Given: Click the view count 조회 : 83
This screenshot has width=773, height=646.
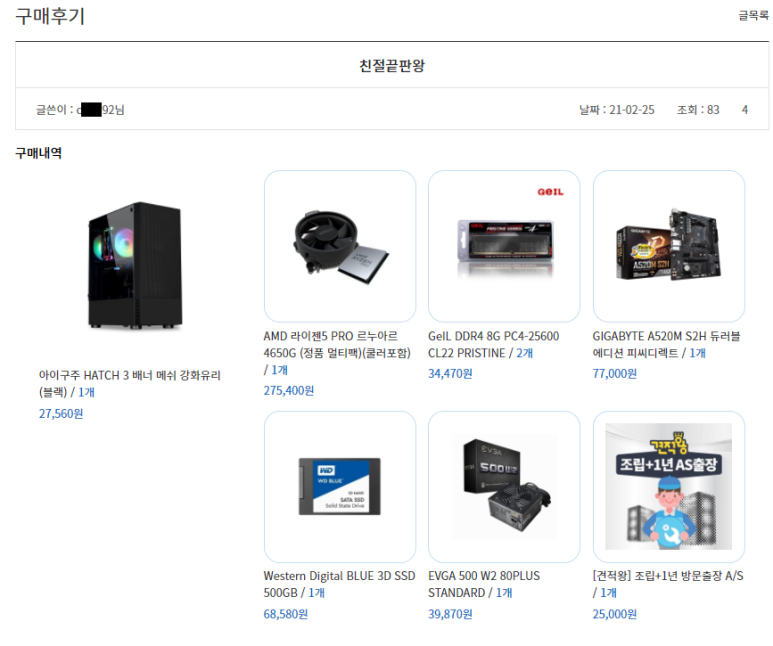Looking at the screenshot, I should click(698, 109).
